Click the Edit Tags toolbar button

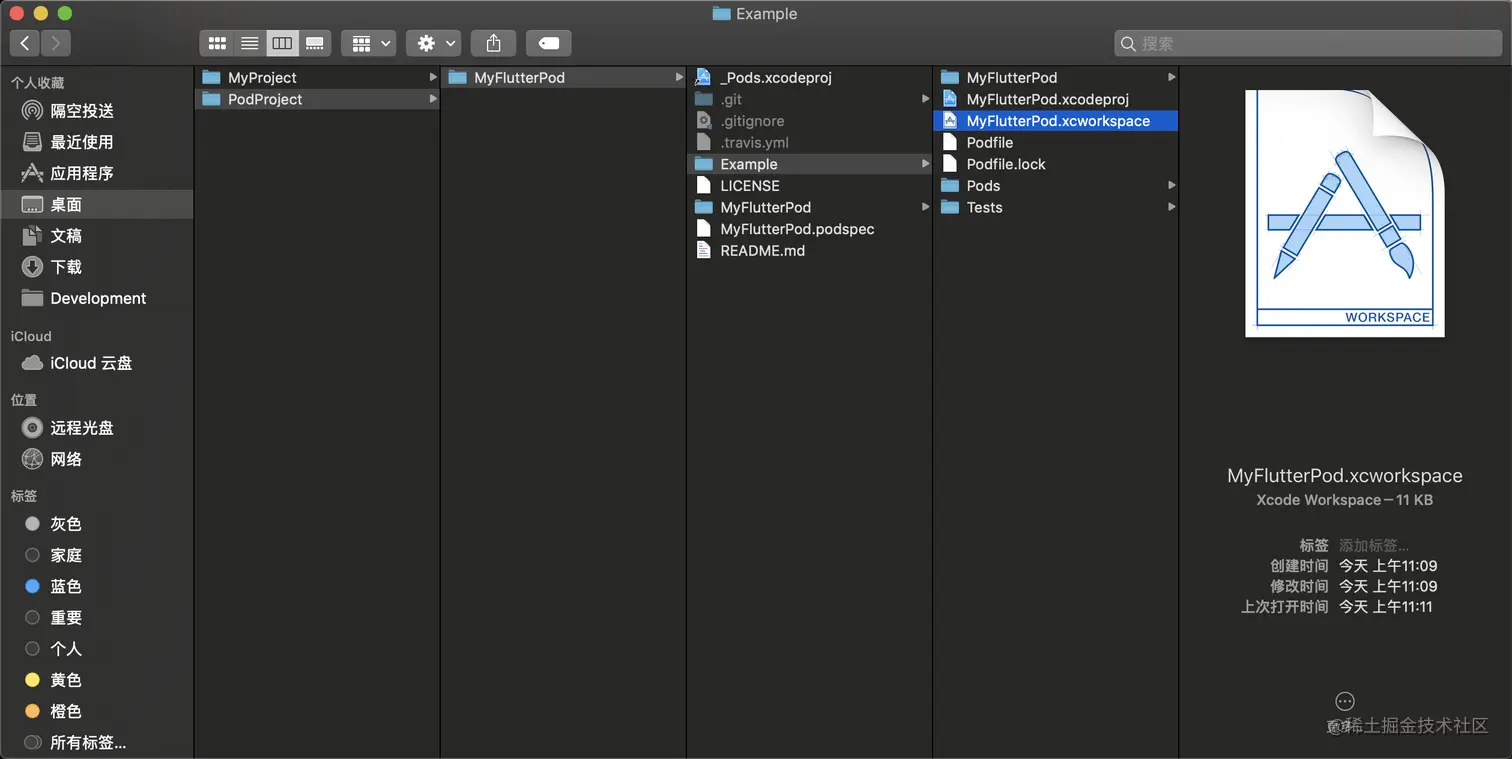click(x=549, y=43)
